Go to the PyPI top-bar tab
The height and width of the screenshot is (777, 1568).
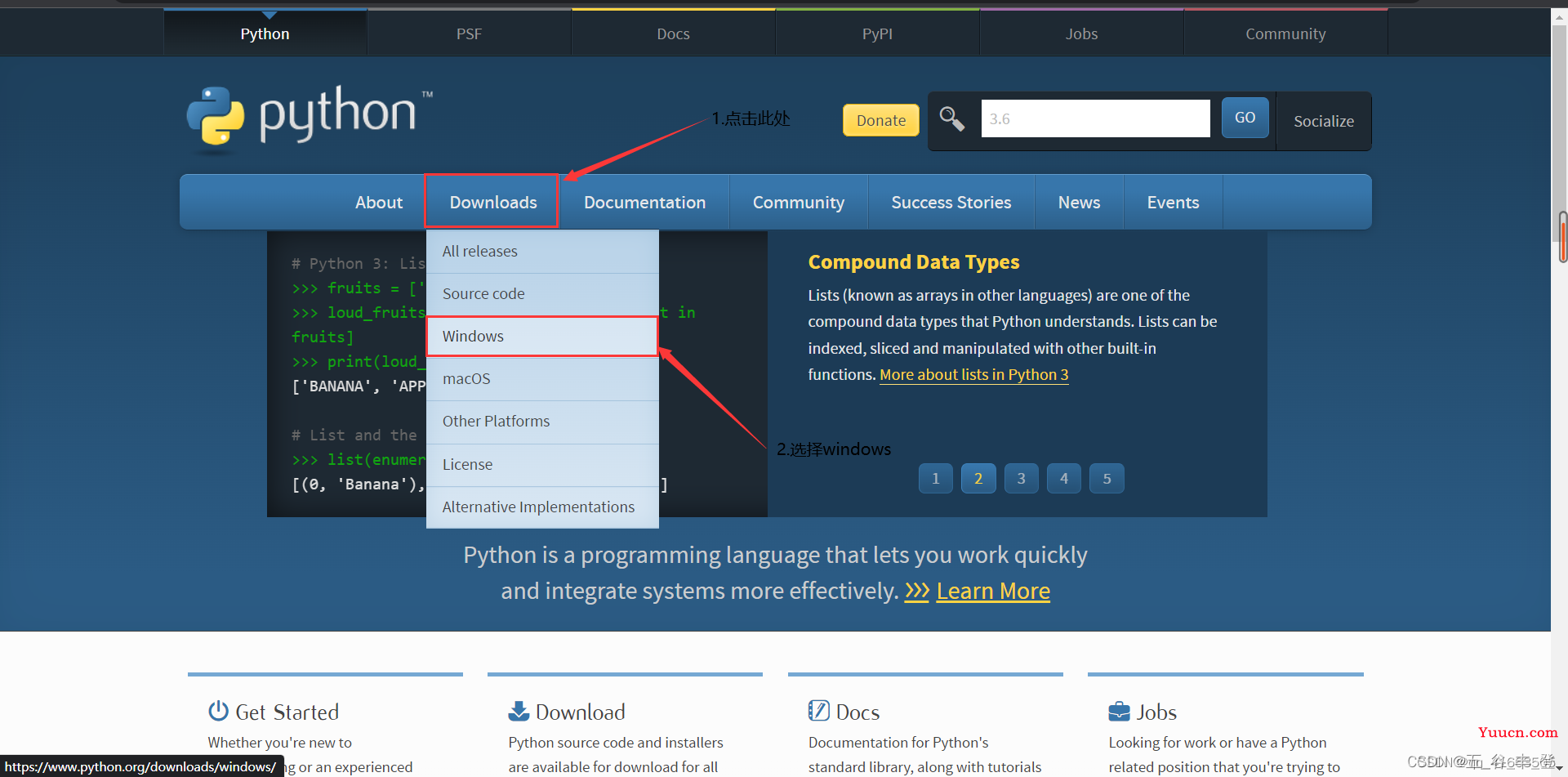(x=878, y=33)
